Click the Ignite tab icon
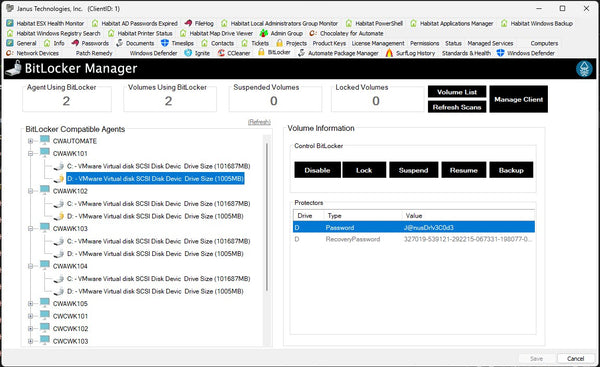The width and height of the screenshot is (600, 367). 188,53
